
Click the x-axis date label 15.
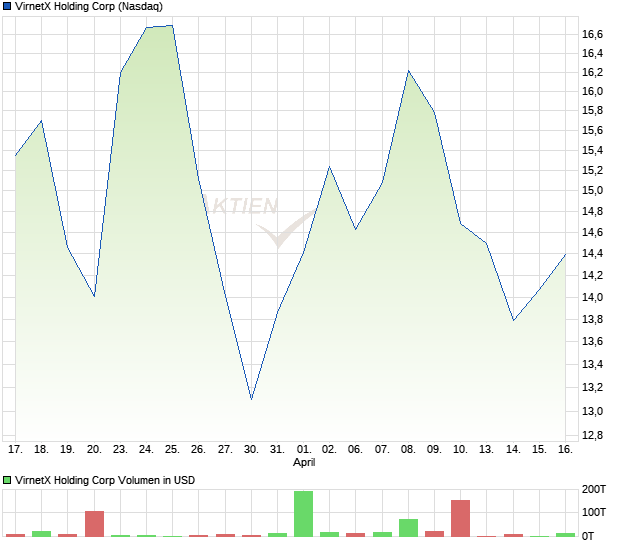[539, 449]
